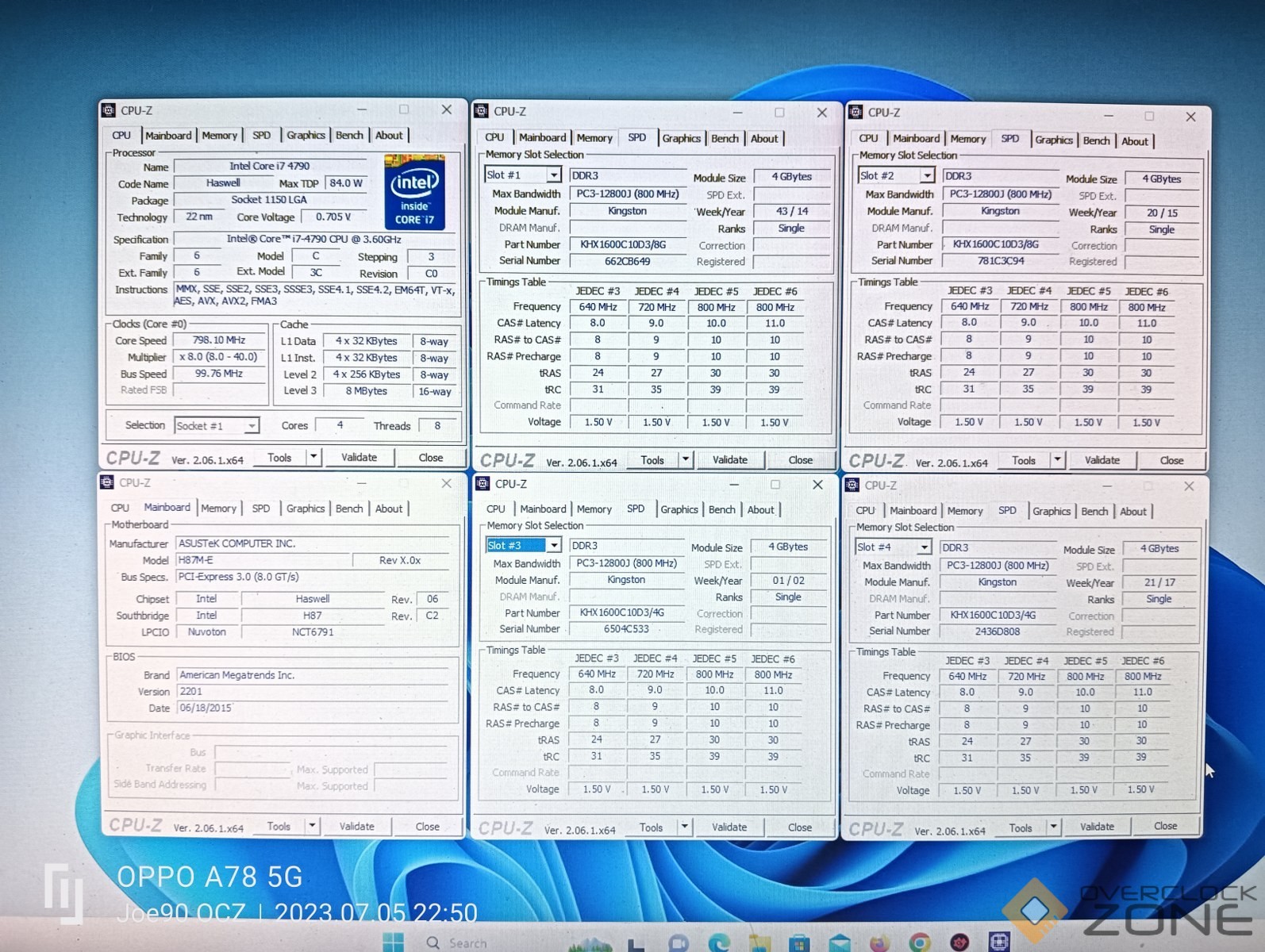Screen dimensions: 1265x952
Task: Open the Mail app from the taskbar
Action: (840, 942)
